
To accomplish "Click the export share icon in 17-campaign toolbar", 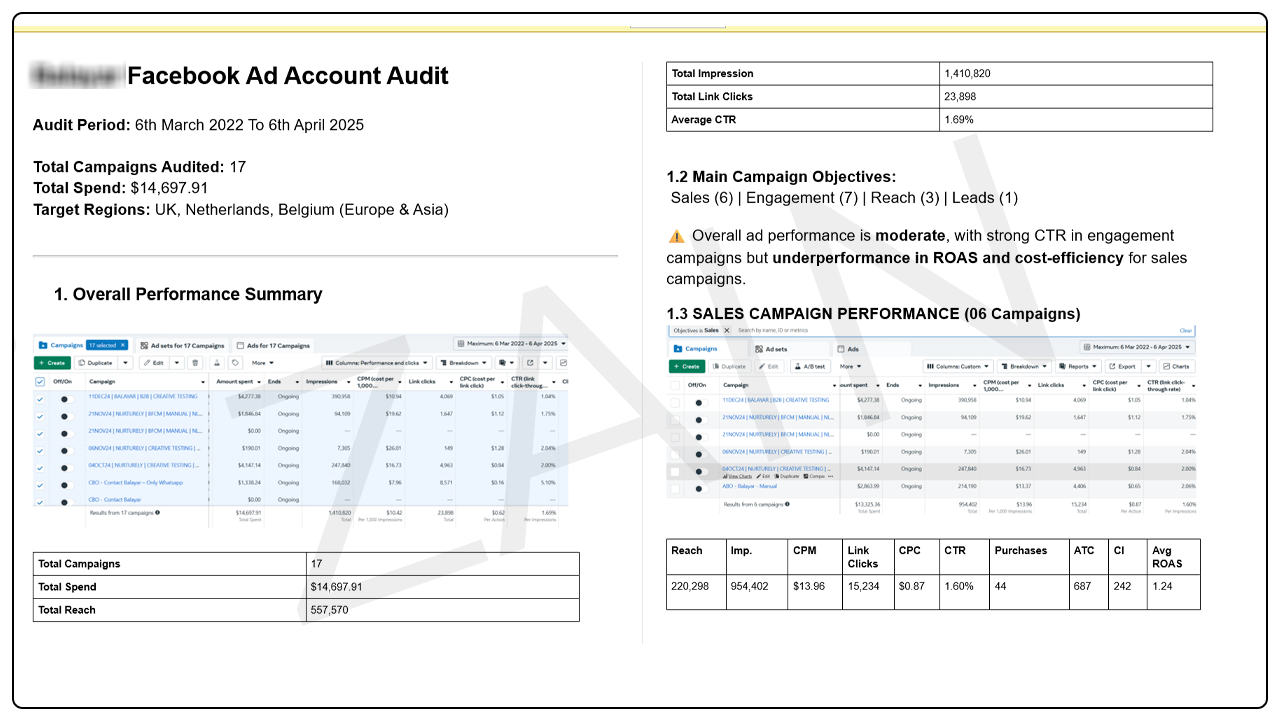I will coord(530,363).
